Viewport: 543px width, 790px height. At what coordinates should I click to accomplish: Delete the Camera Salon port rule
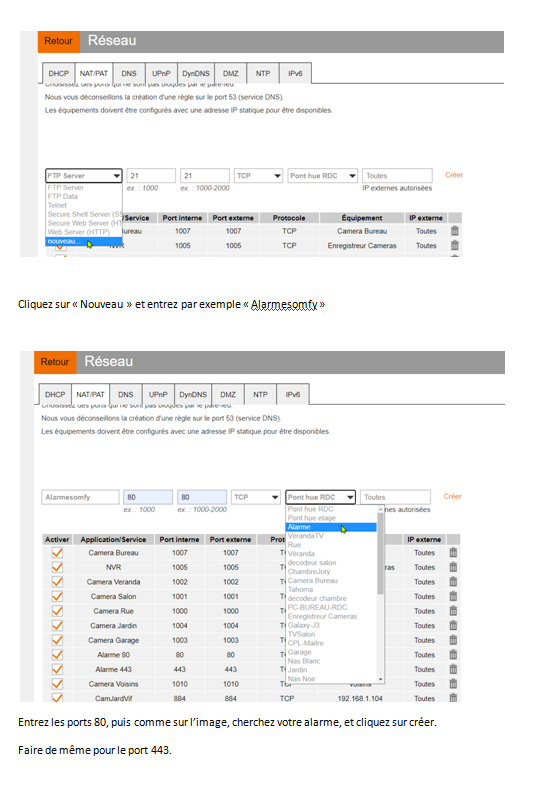click(453, 597)
